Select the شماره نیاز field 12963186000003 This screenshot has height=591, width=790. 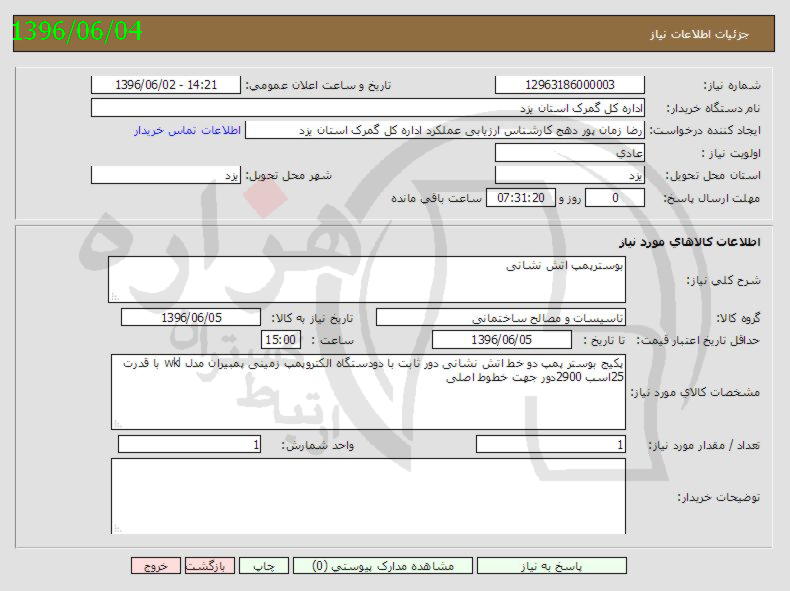point(570,85)
